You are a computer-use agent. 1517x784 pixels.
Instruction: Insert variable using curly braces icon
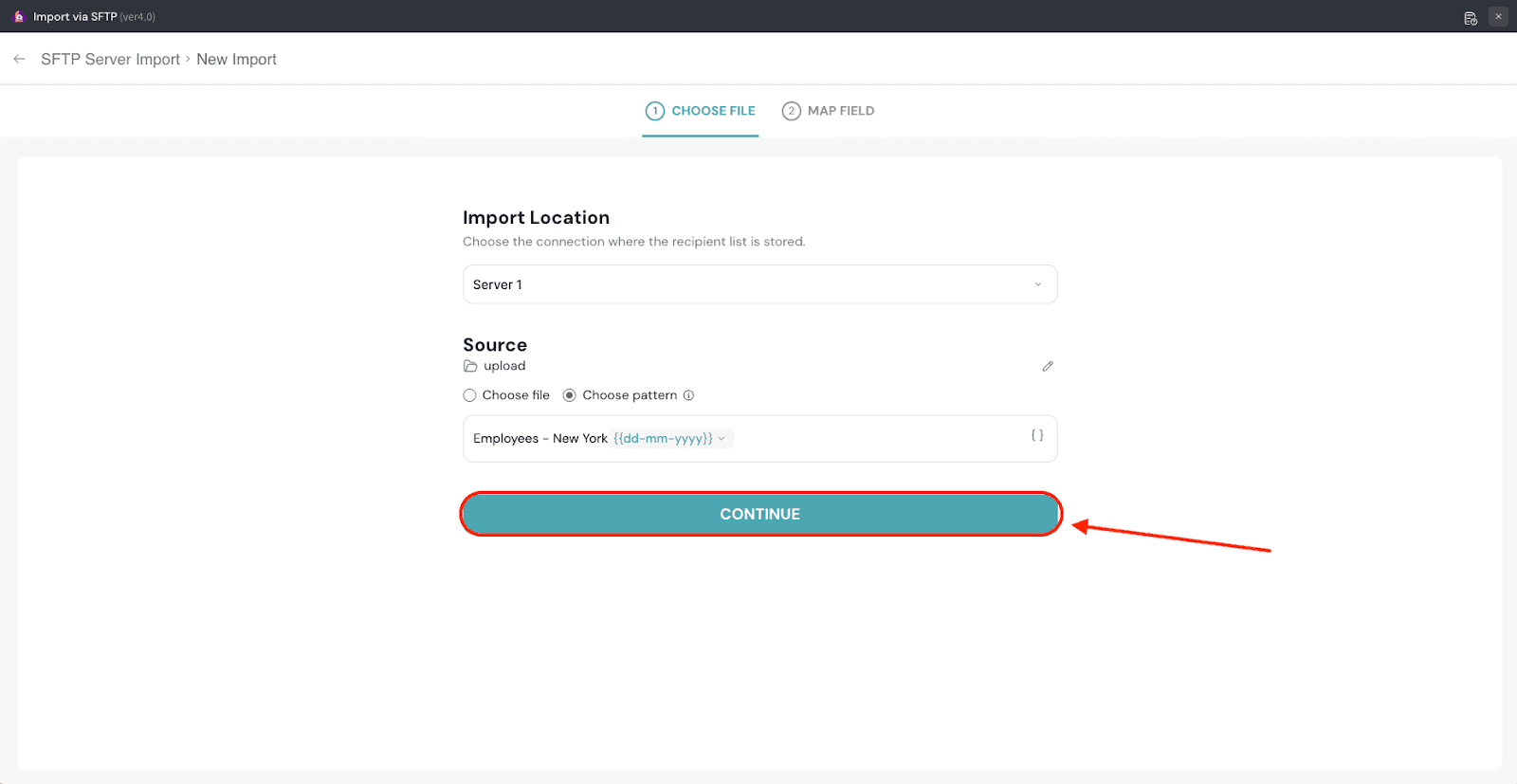1037,435
